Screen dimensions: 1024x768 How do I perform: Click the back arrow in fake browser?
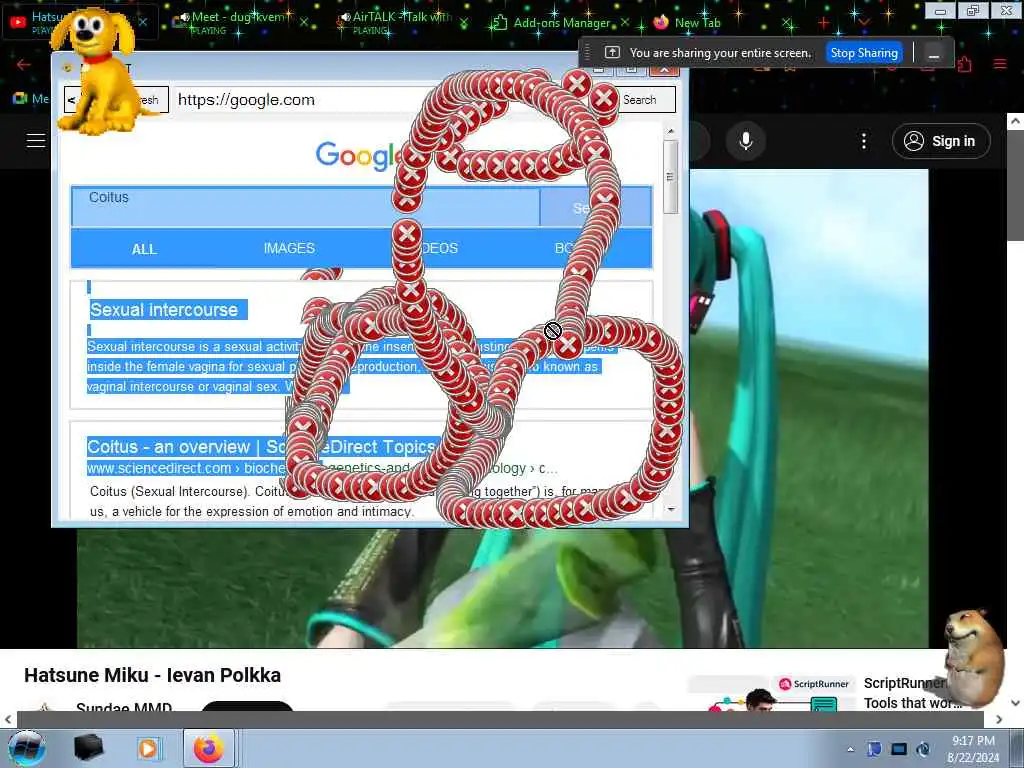coord(71,100)
